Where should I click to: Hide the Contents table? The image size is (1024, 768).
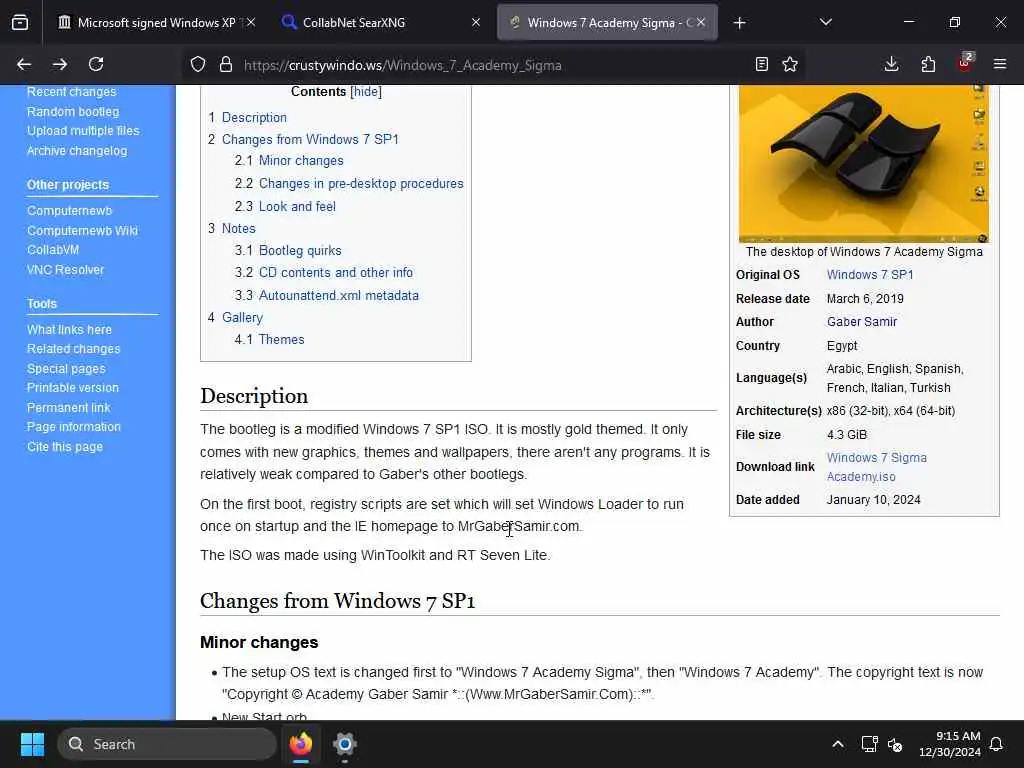coord(366,91)
